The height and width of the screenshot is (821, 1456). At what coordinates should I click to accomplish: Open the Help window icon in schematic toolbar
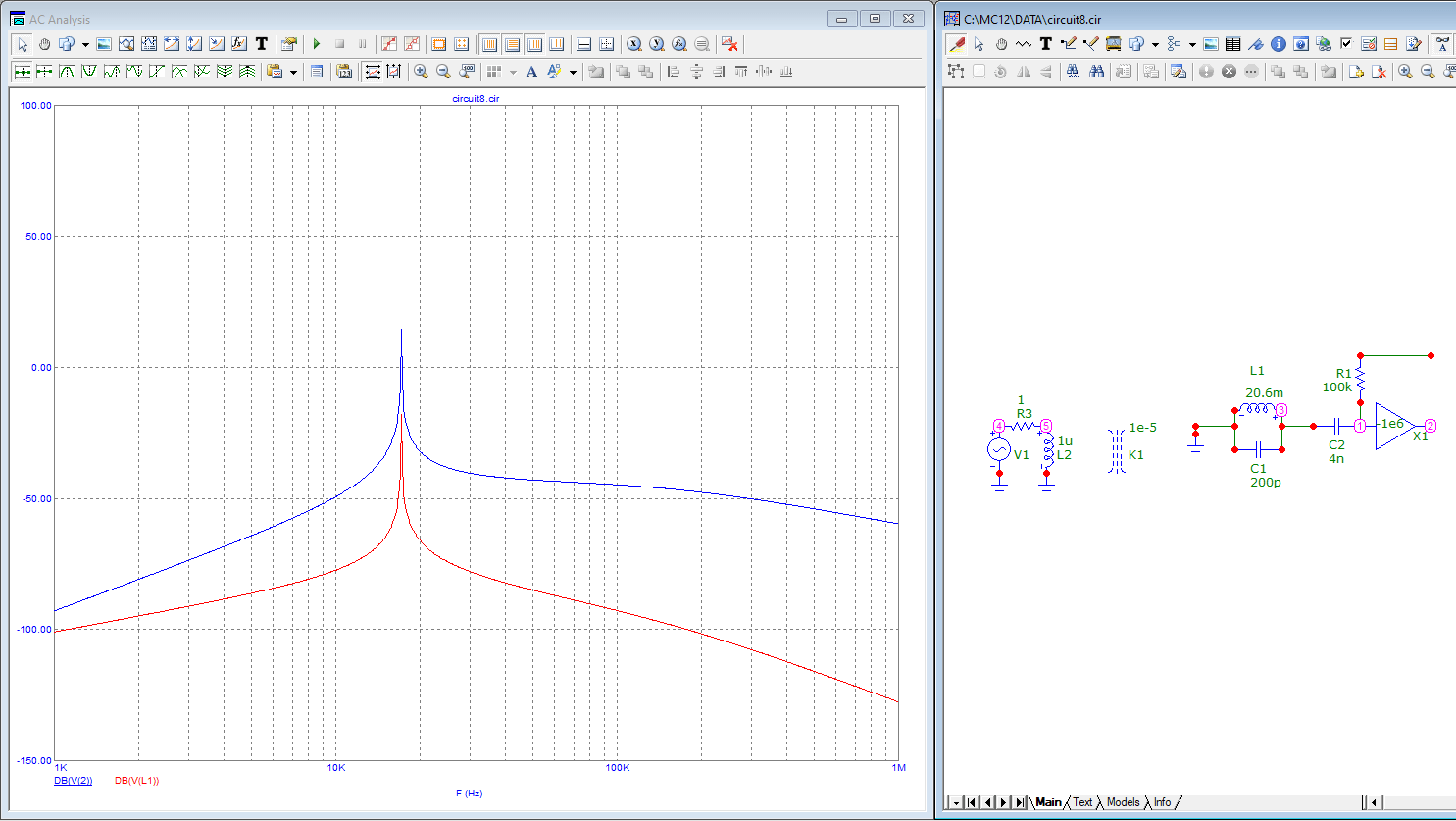click(x=1301, y=43)
